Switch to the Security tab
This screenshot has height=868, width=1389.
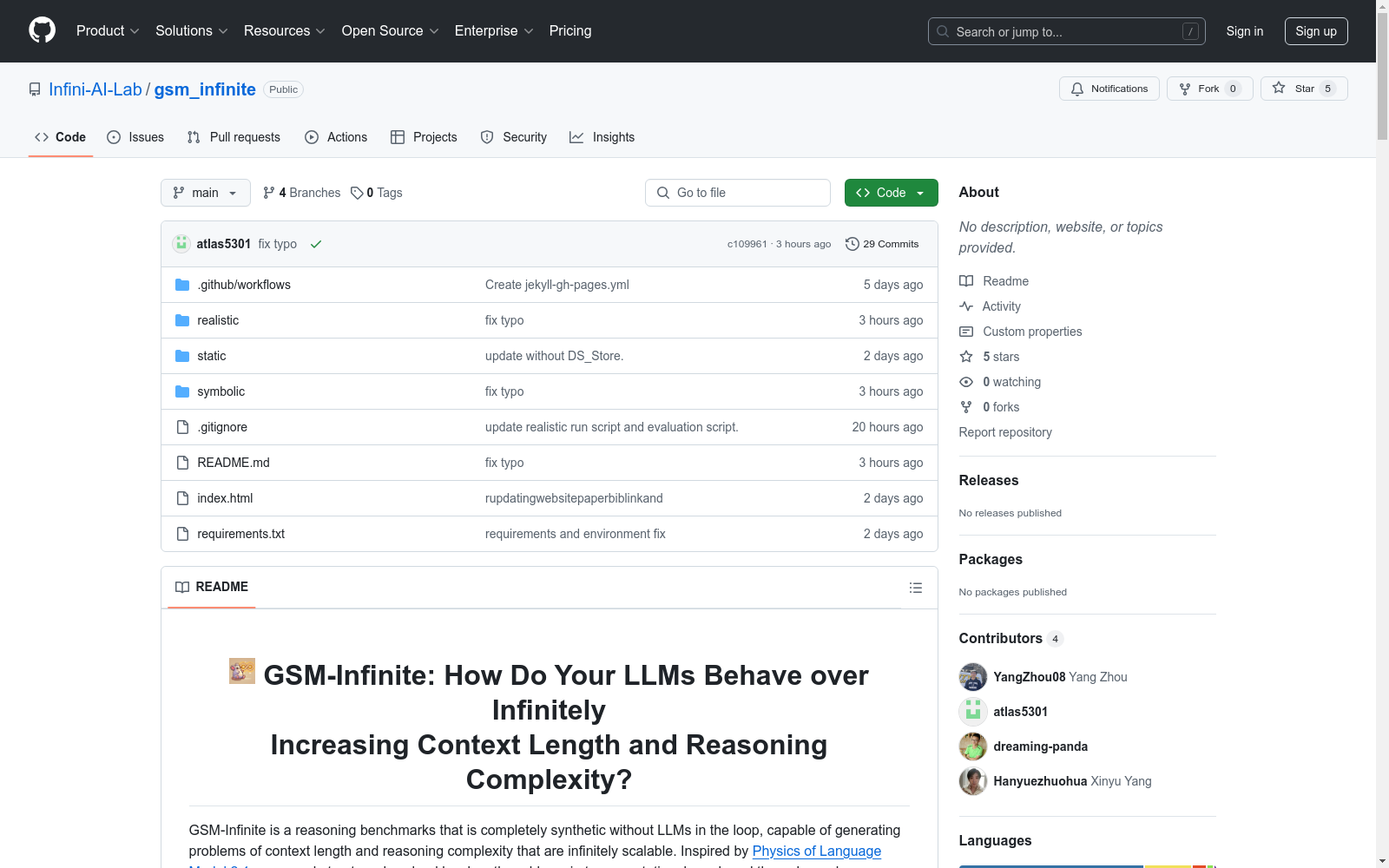[x=514, y=137]
